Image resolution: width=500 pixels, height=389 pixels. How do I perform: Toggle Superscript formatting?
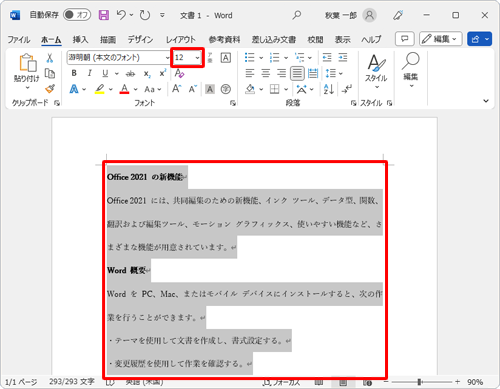[163, 73]
